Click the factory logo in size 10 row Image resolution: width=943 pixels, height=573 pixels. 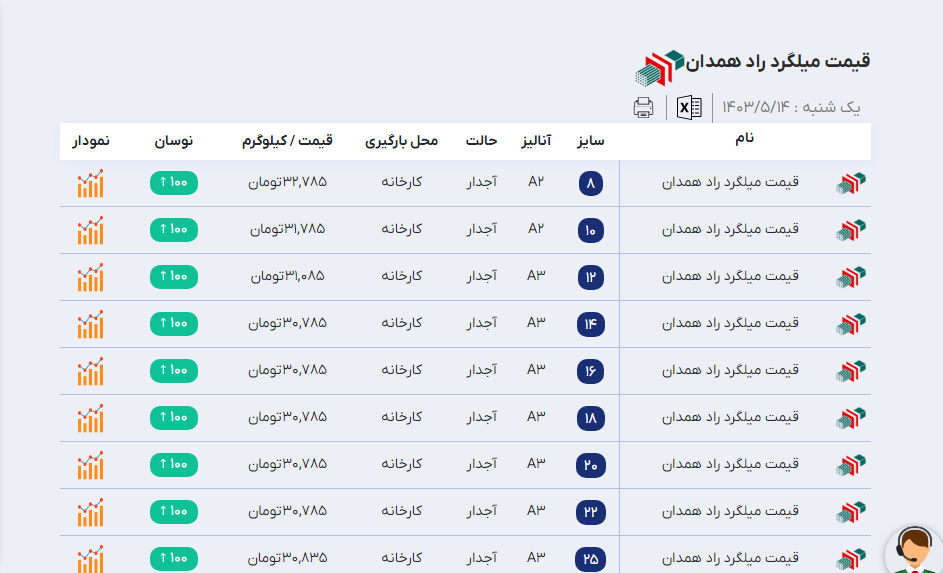(x=851, y=230)
